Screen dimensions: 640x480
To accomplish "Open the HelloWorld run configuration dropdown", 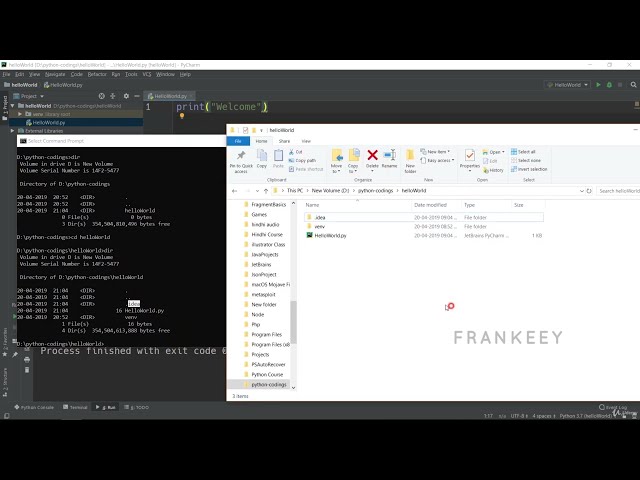I will 567,85.
